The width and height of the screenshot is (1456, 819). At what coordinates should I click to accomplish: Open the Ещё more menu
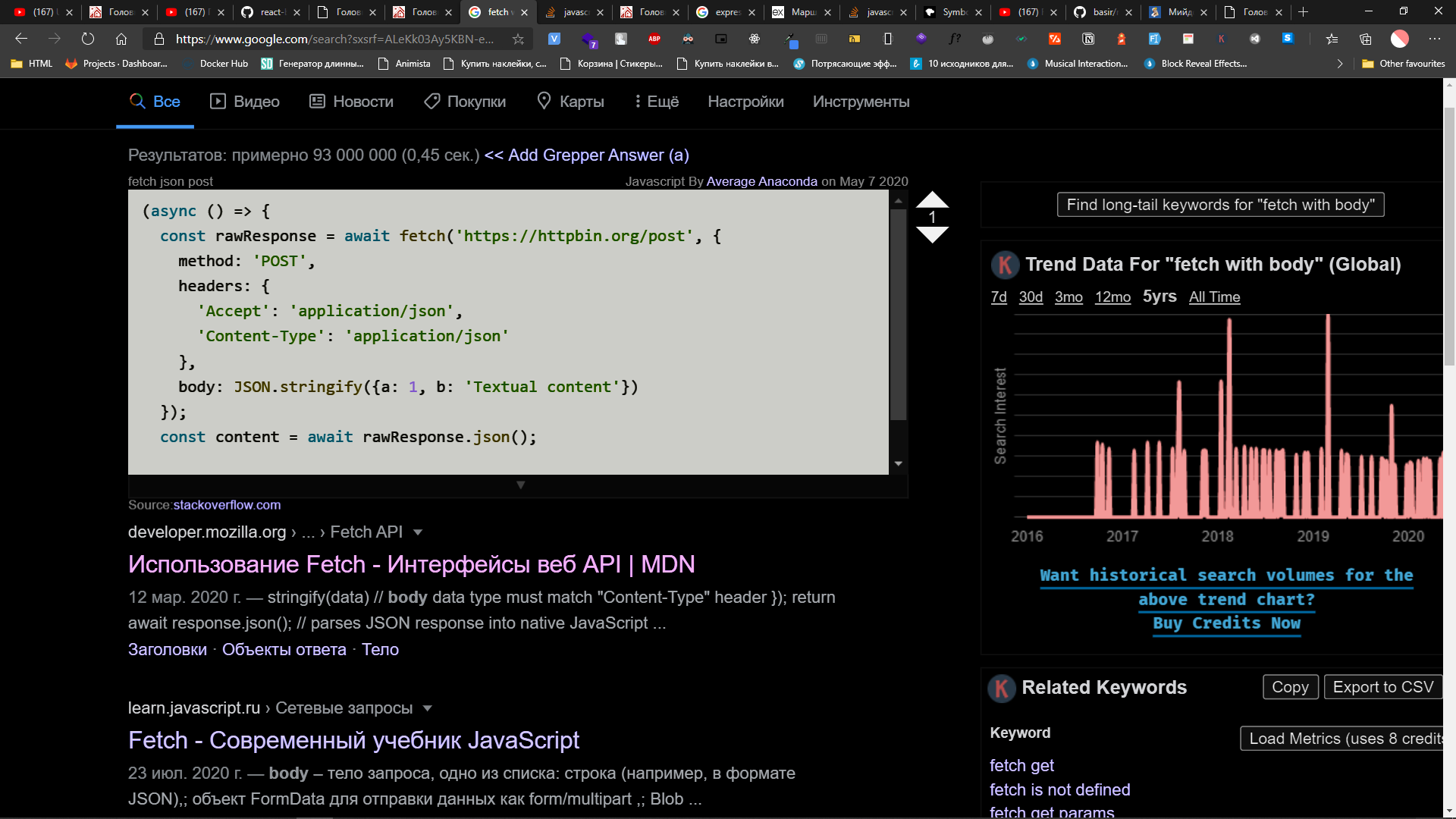[x=657, y=102]
